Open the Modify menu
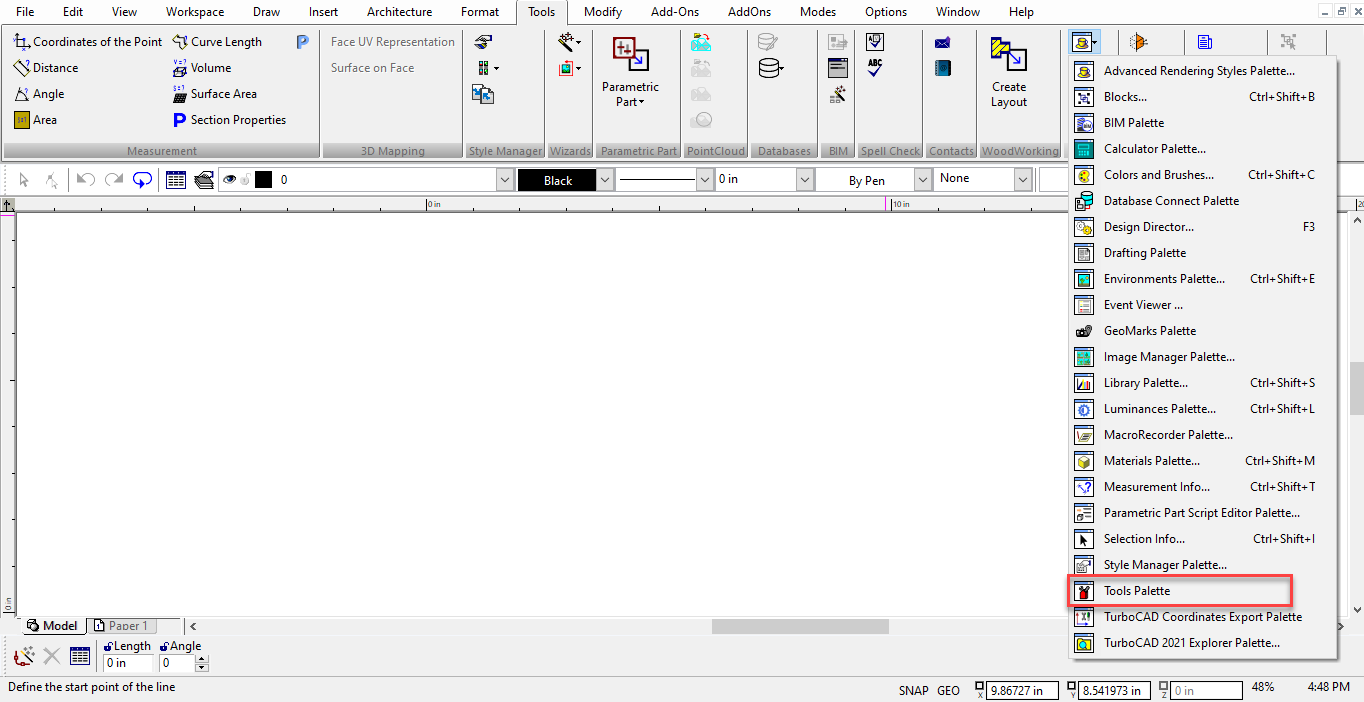The image size is (1364, 702). coord(602,12)
